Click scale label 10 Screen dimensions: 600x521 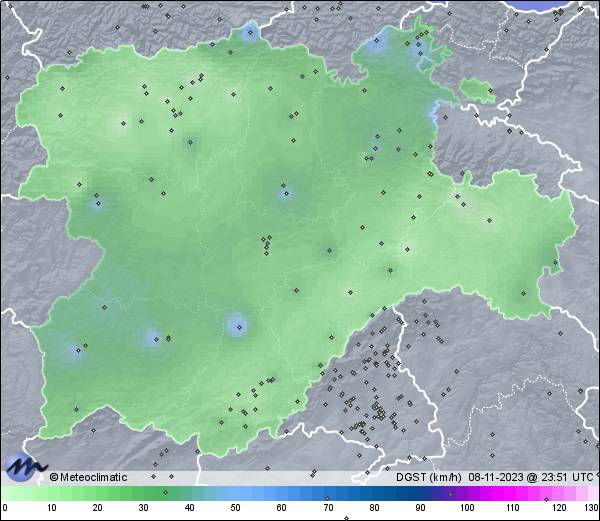click(x=52, y=508)
